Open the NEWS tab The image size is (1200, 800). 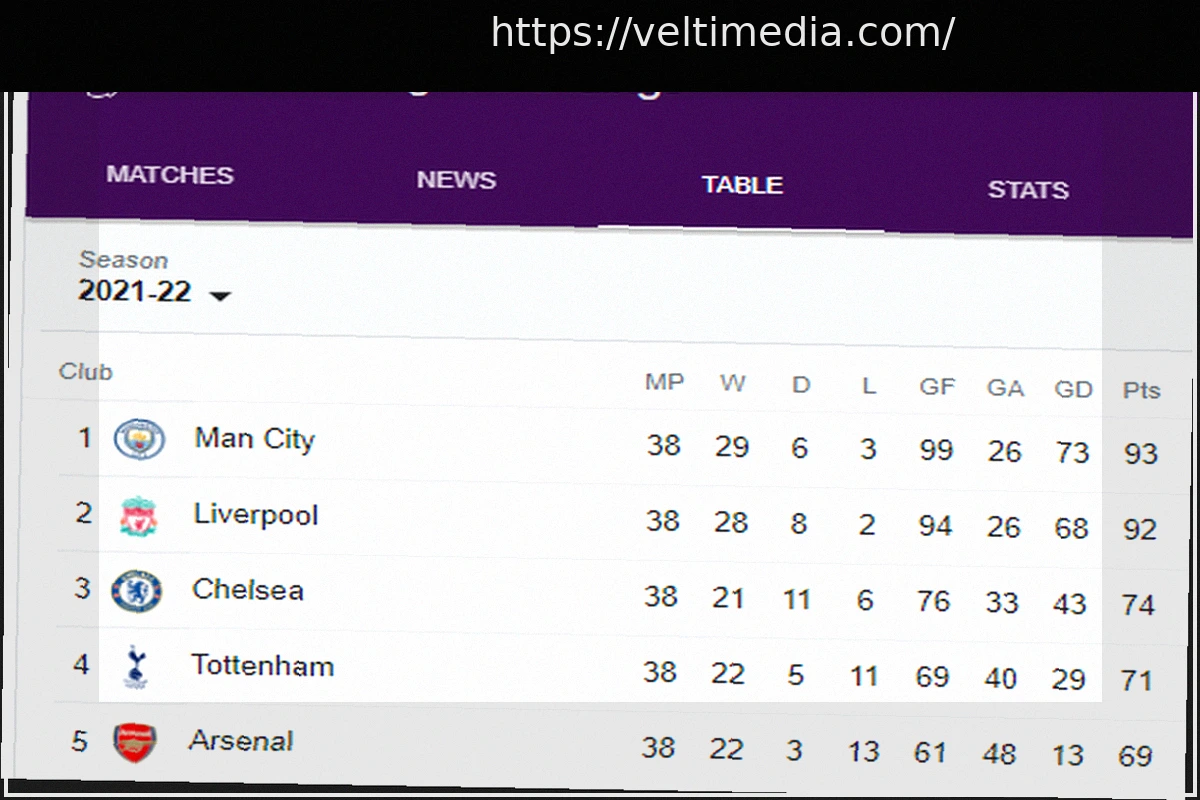[x=456, y=180]
